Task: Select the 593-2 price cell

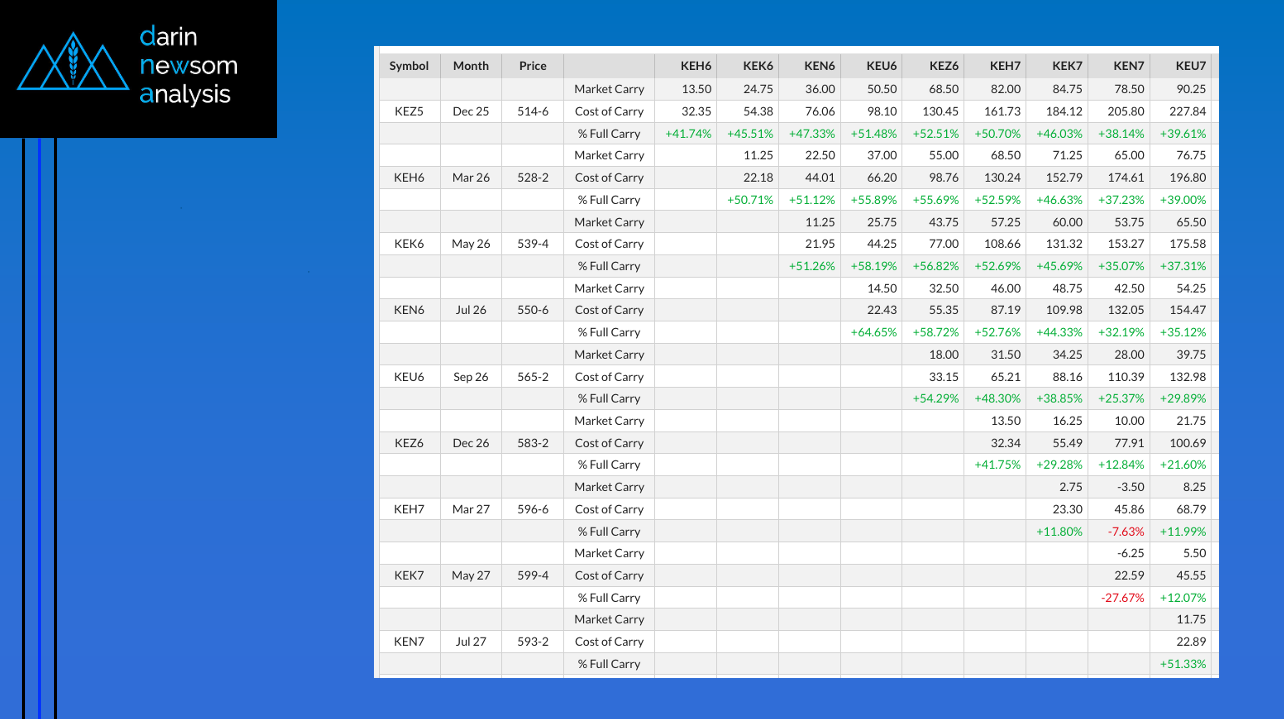Action: 533,642
